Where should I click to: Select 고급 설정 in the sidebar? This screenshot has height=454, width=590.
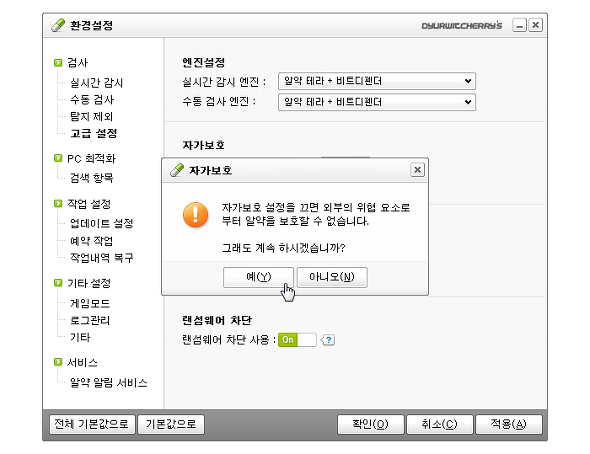point(94,133)
